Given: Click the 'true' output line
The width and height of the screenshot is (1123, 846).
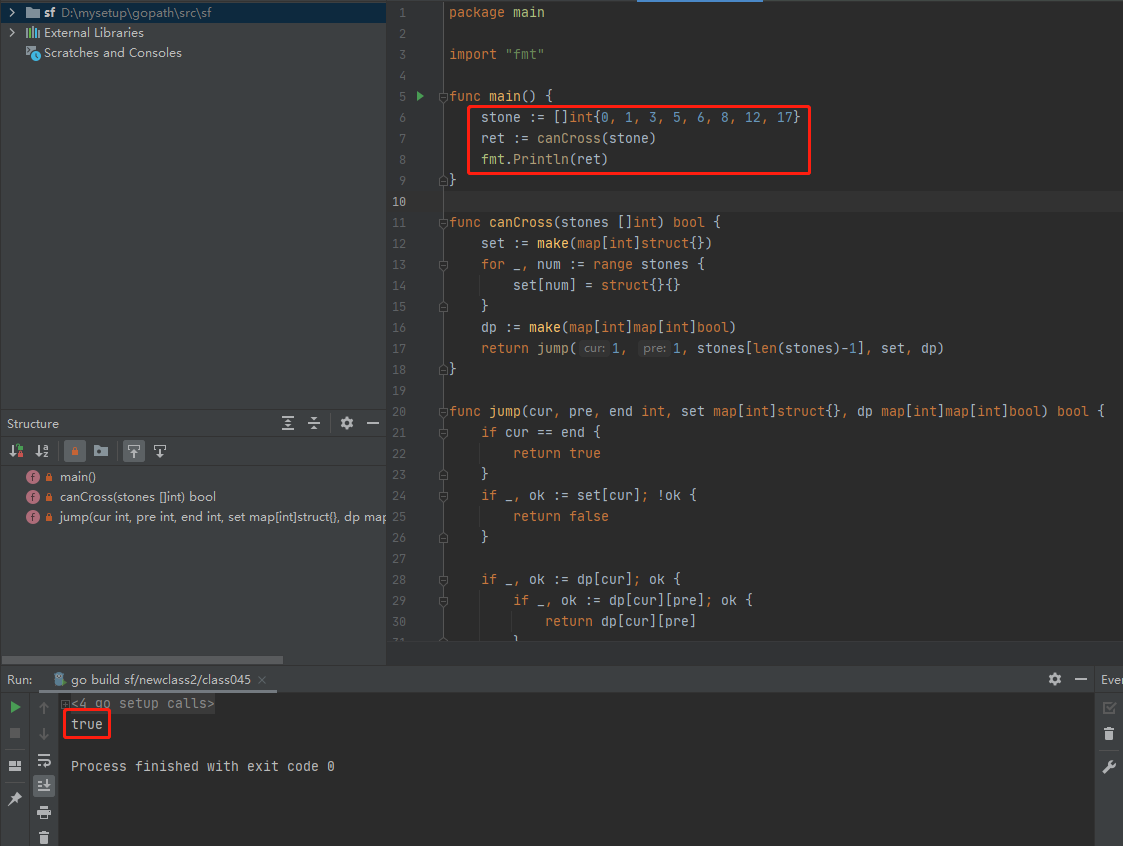Looking at the screenshot, I should tap(87, 724).
